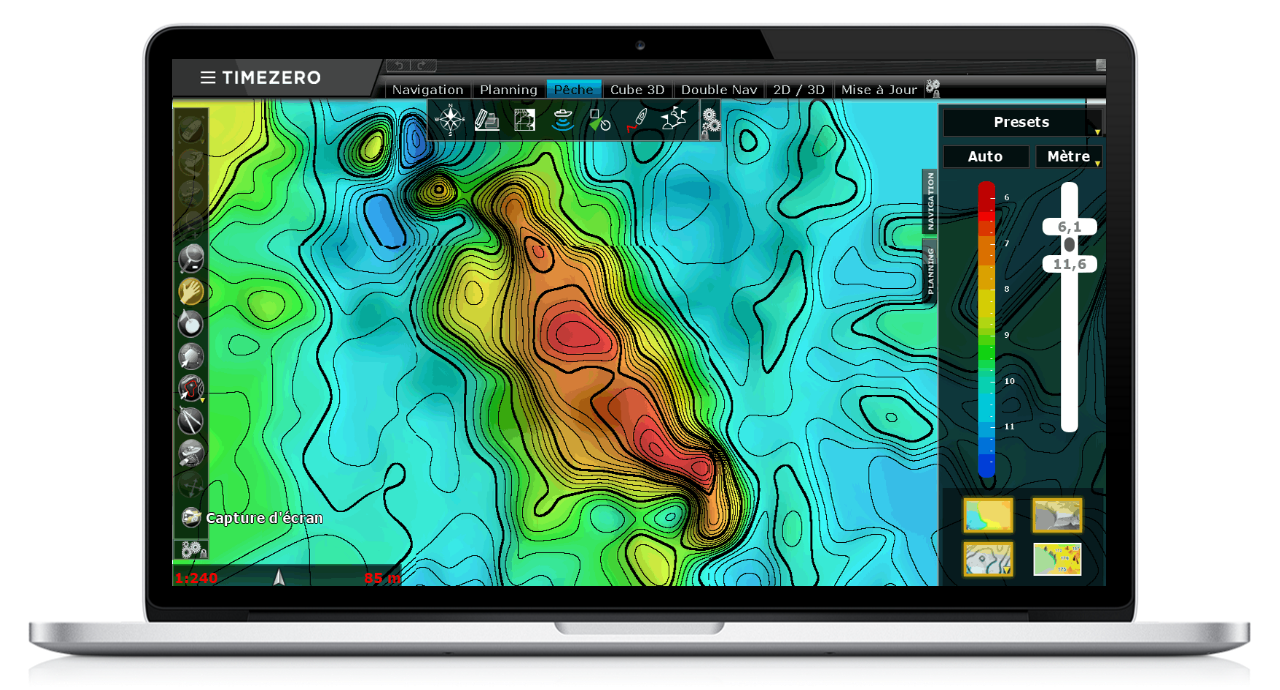1280x690 pixels.
Task: Switch to the Cube 3D tab
Action: click(x=637, y=90)
